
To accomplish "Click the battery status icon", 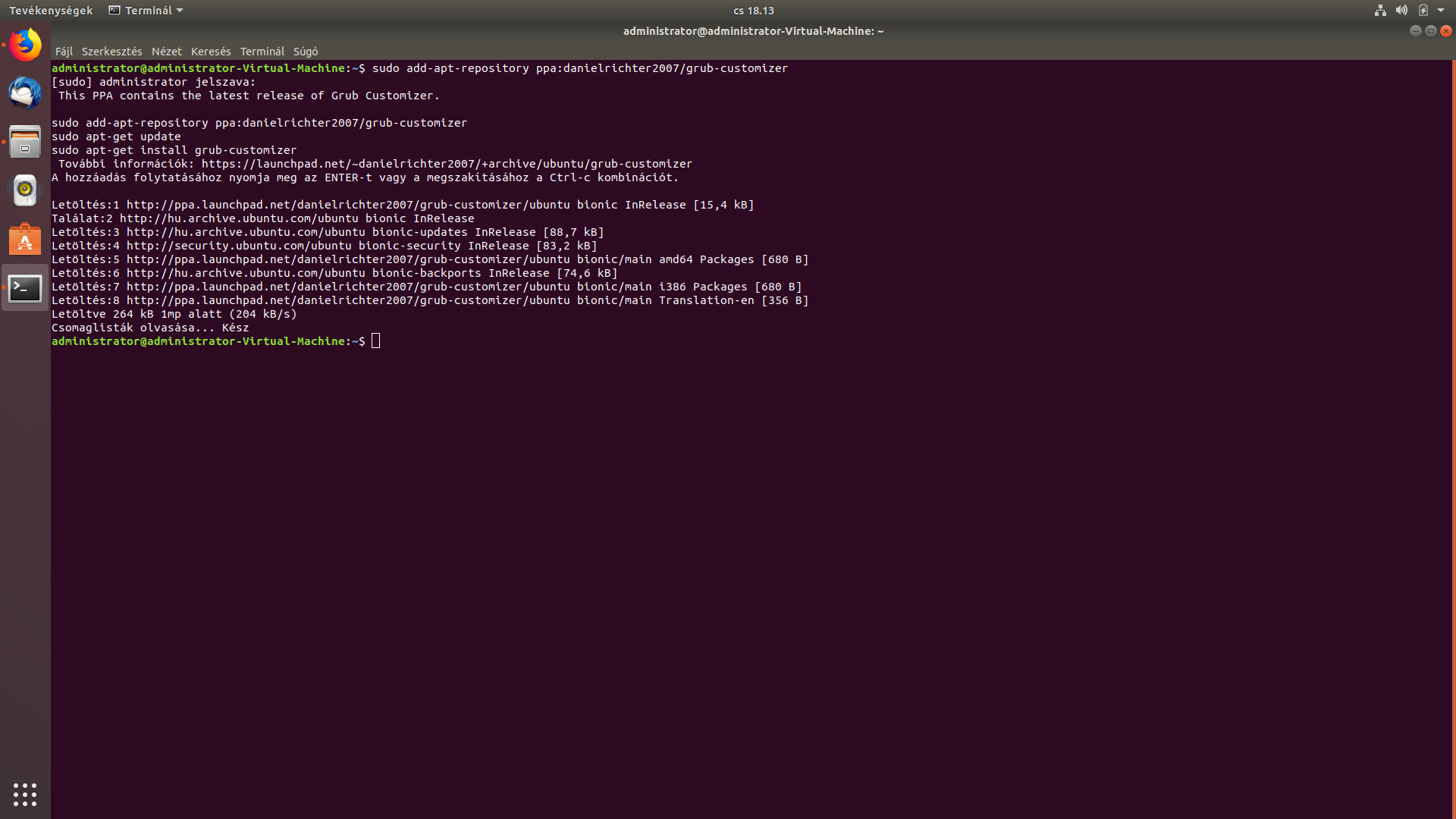I will pos(1423,11).
